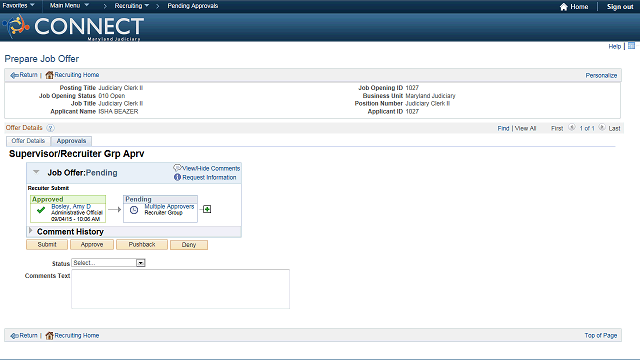
Task: Click the Sign out link
Action: pos(620,7)
